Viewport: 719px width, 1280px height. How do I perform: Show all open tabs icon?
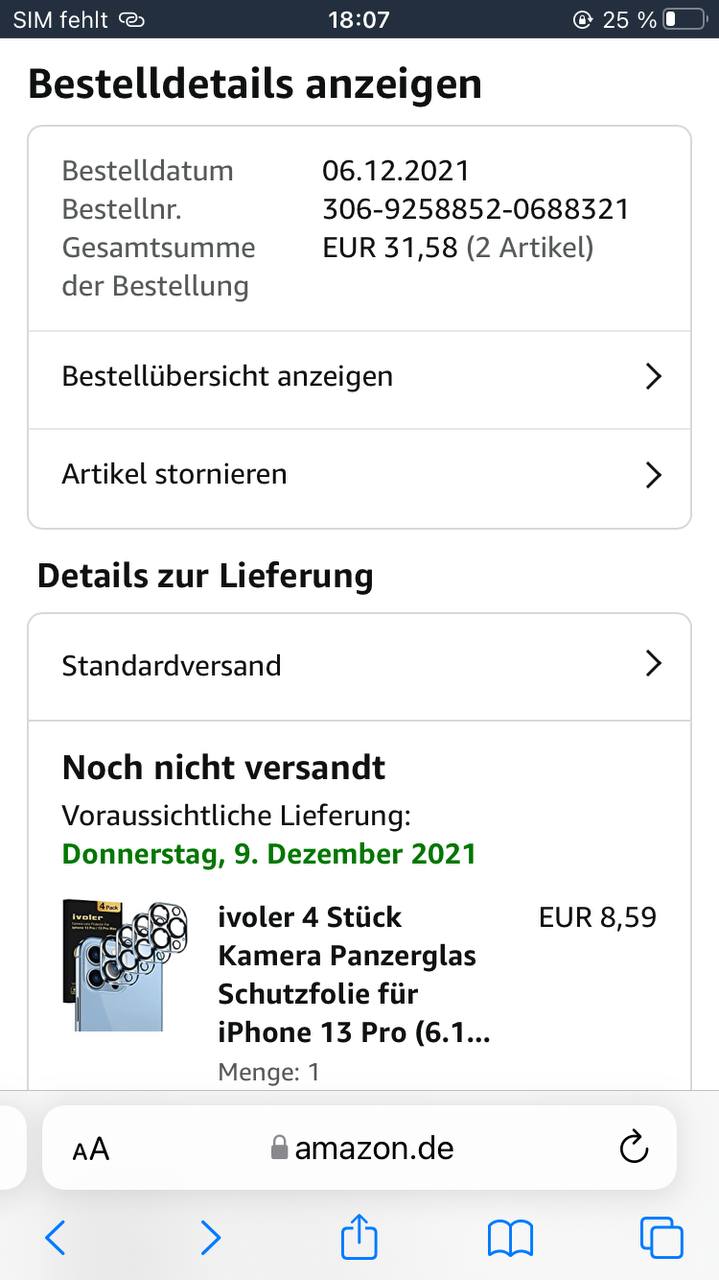pos(661,1238)
